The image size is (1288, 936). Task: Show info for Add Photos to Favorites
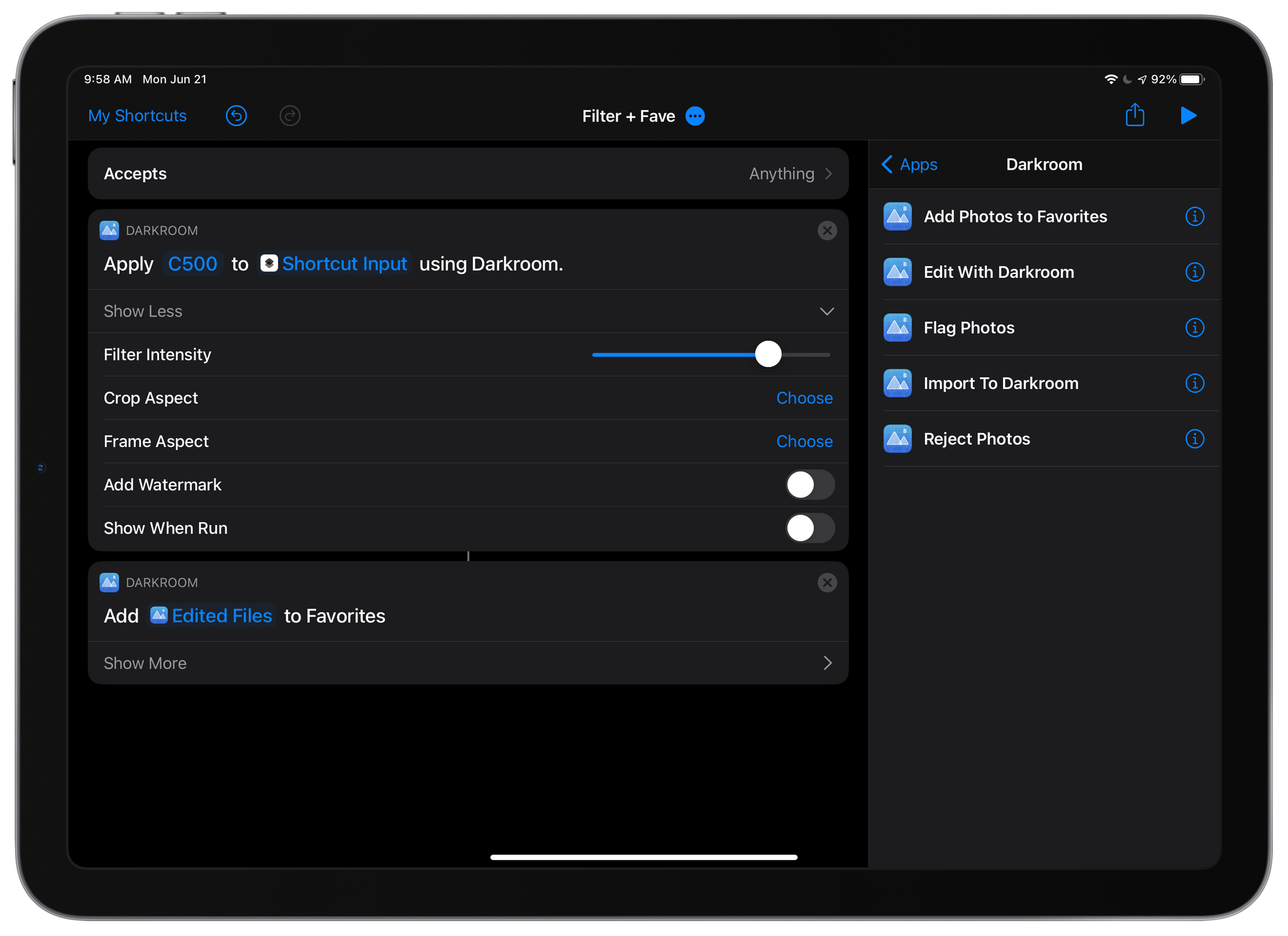pyautogui.click(x=1194, y=217)
